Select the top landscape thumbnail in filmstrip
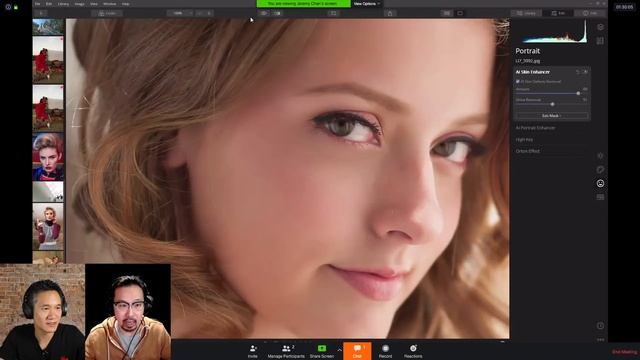Viewport: 640px width, 360px height. tap(48, 27)
